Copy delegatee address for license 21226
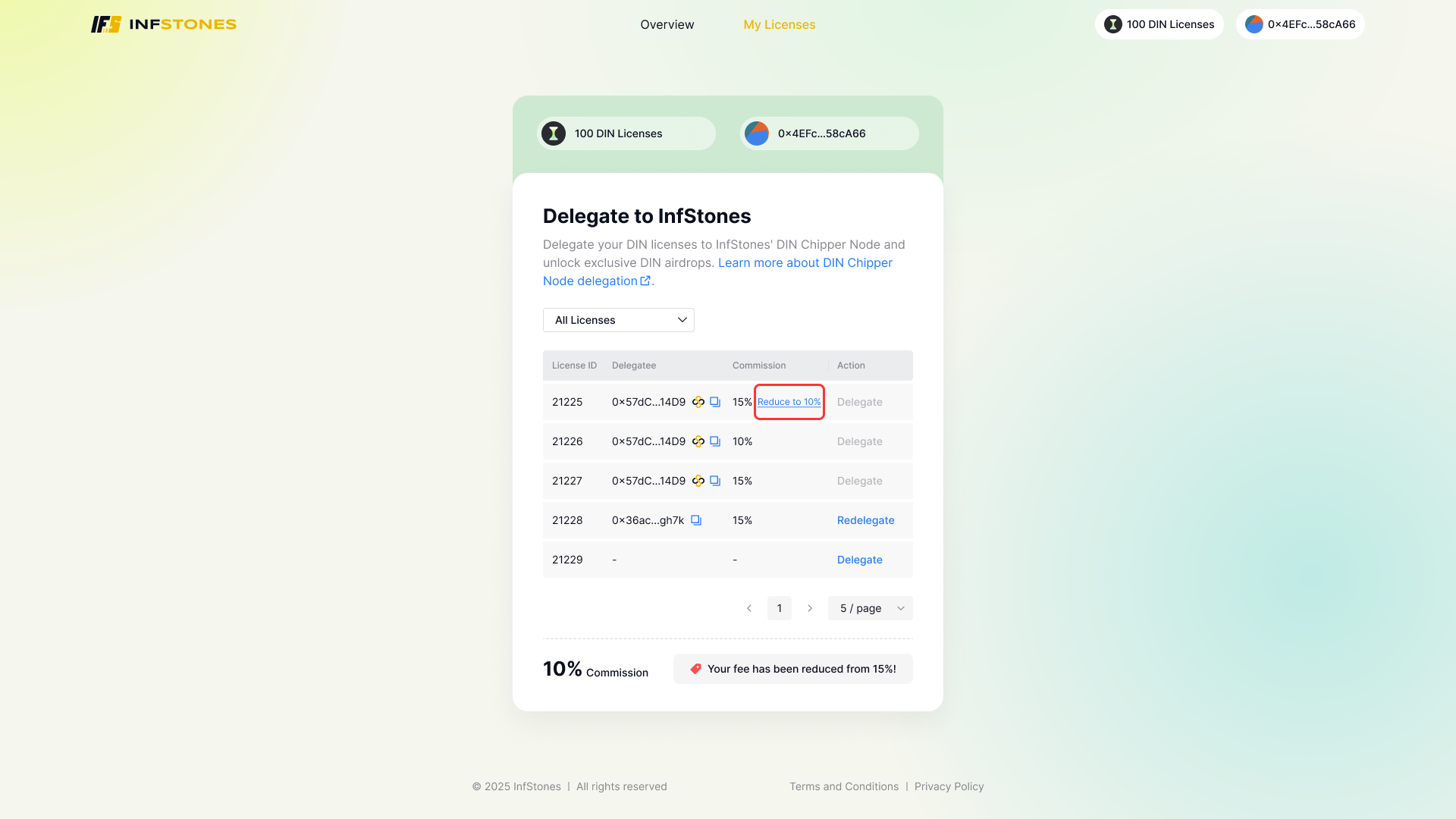The image size is (1456, 819). coord(714,441)
